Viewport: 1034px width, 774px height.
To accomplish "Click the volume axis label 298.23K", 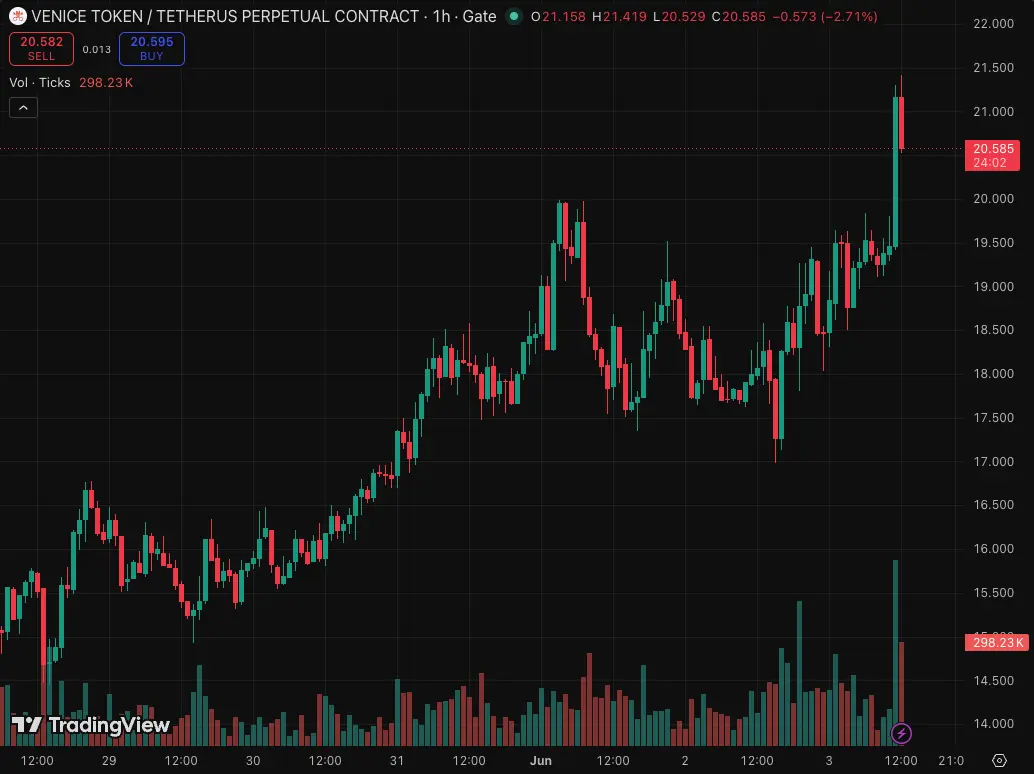I will click(996, 642).
